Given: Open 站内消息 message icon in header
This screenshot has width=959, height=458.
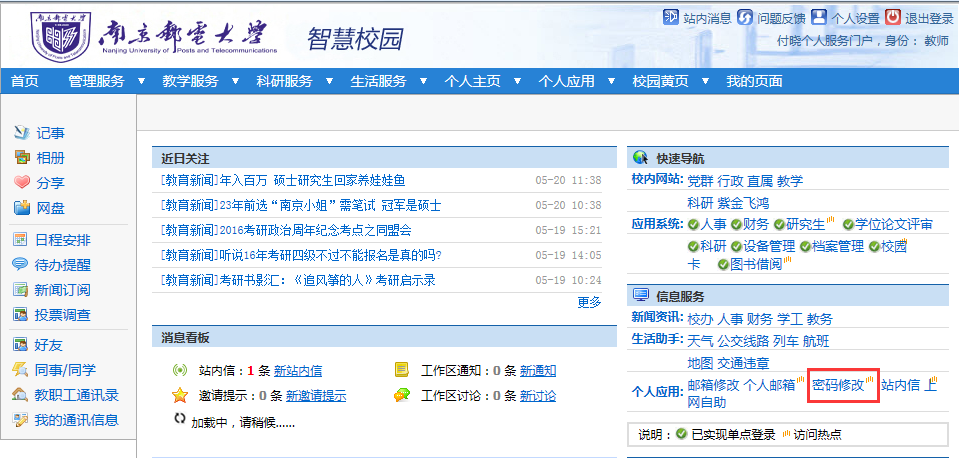Looking at the screenshot, I should pyautogui.click(x=671, y=18).
